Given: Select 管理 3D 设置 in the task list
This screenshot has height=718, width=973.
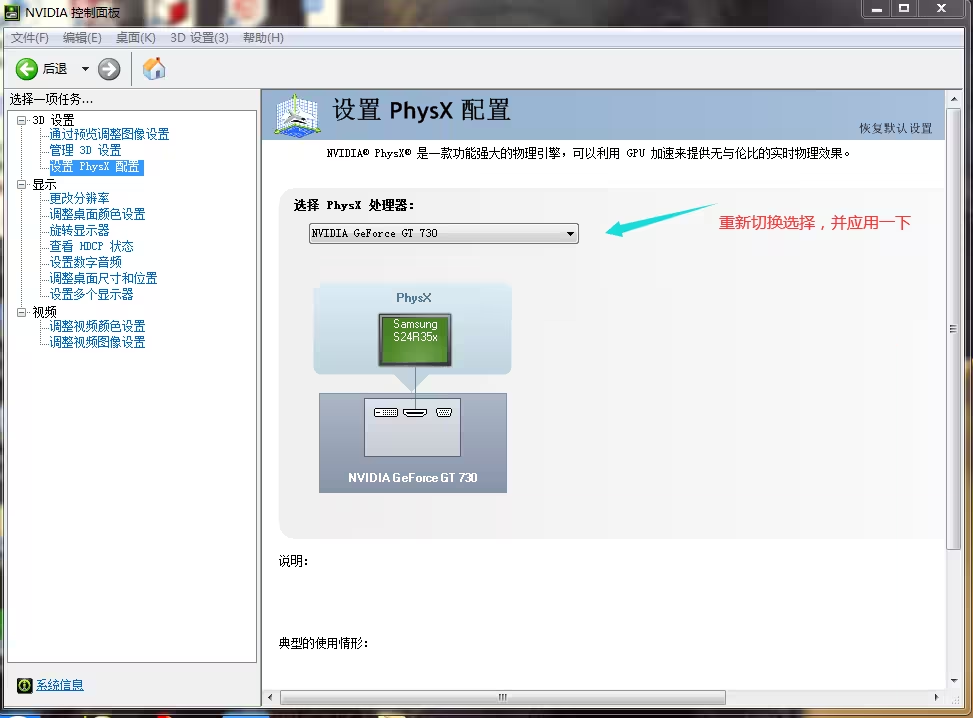Looking at the screenshot, I should 84,150.
